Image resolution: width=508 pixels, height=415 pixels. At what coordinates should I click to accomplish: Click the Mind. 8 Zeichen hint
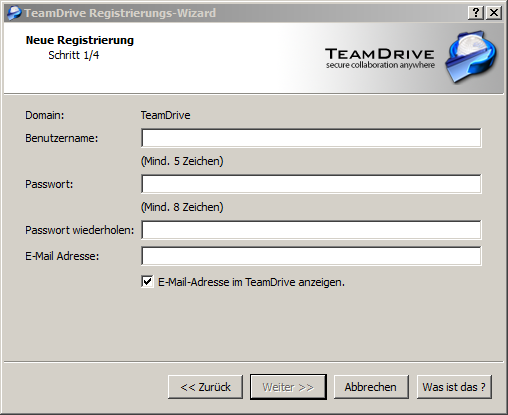[x=182, y=207]
